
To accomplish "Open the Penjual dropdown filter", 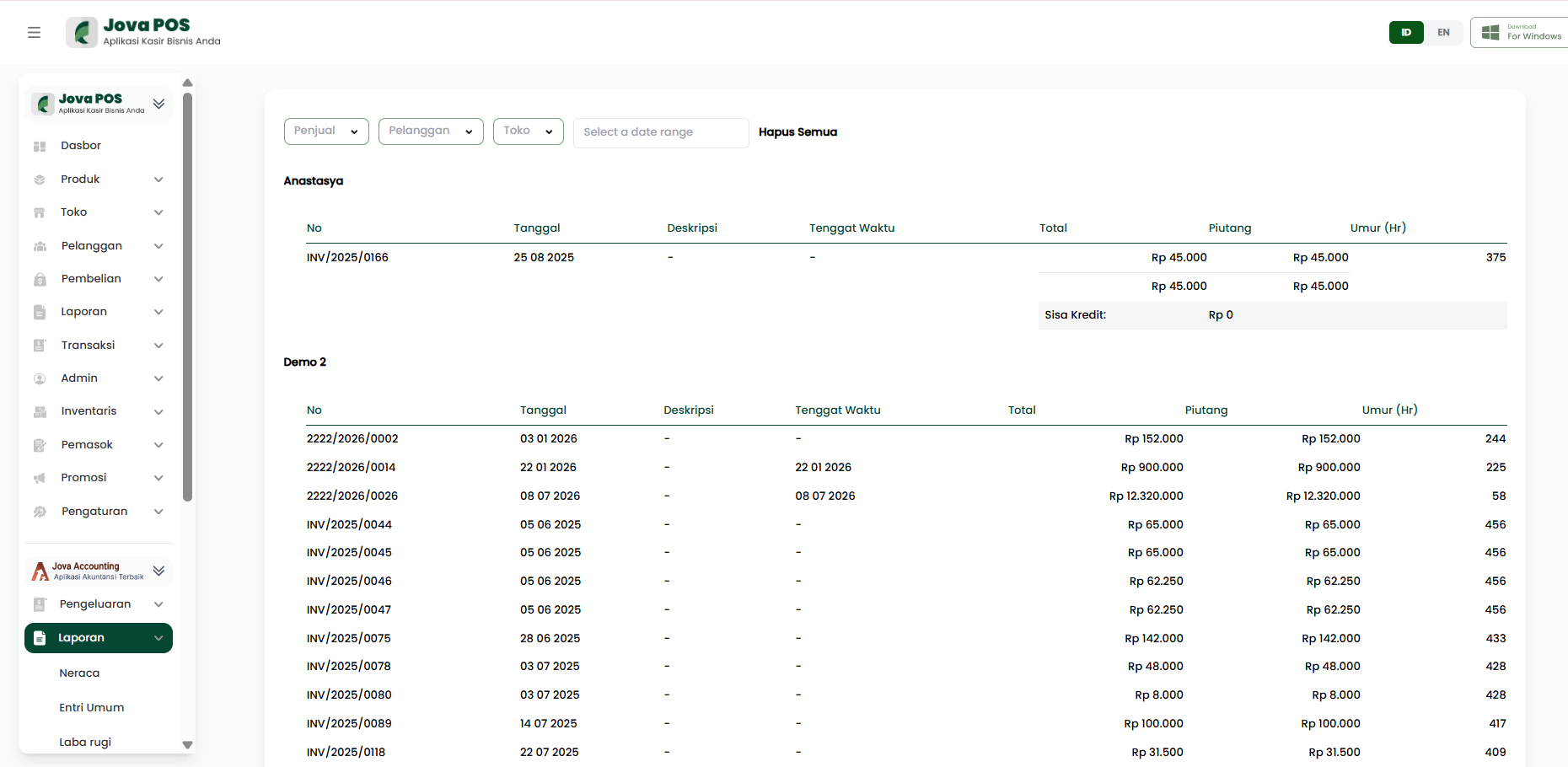I will [326, 131].
